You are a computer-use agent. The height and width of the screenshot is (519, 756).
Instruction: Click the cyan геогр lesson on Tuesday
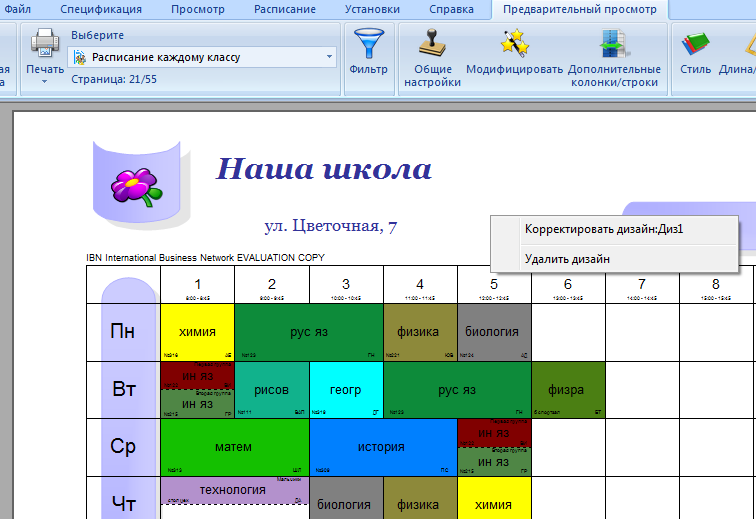346,390
